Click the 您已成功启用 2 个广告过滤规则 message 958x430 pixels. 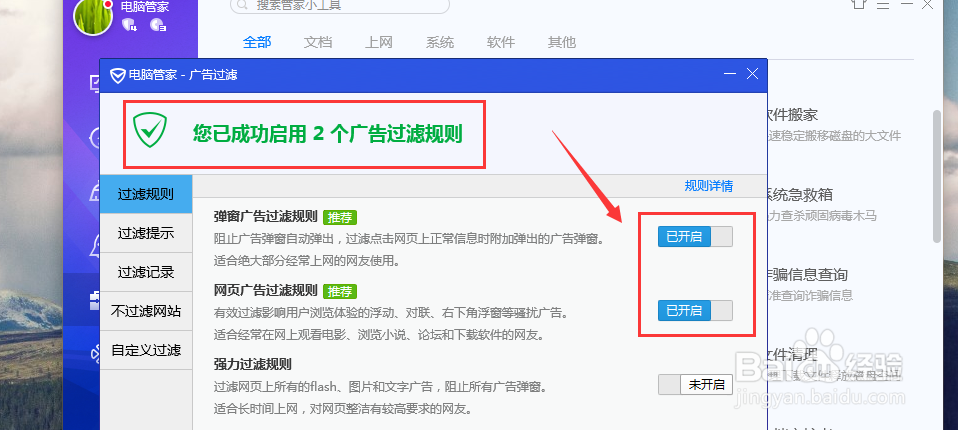point(327,134)
